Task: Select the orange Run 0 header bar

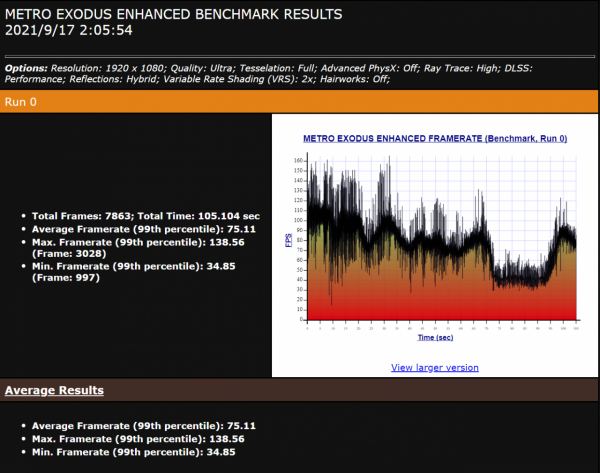Action: click(x=300, y=102)
